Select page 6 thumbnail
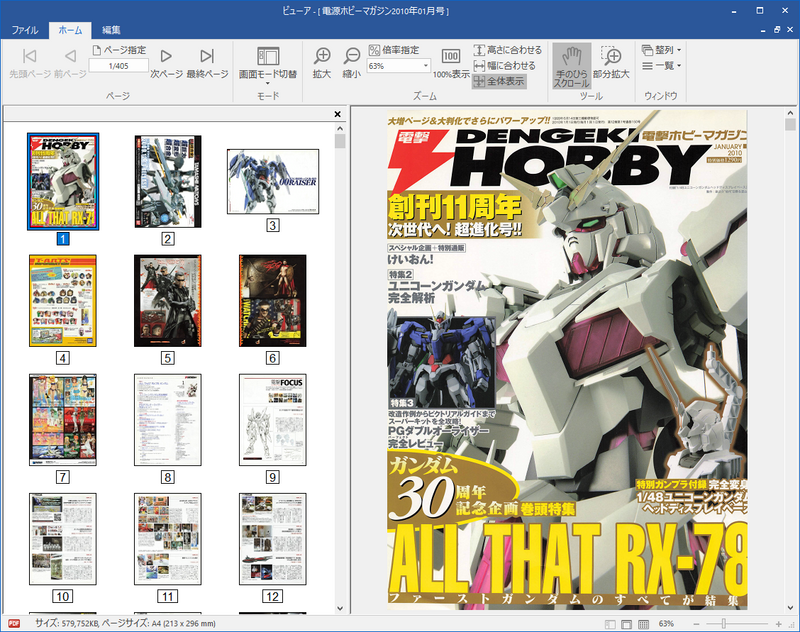800x632 pixels. coord(273,301)
